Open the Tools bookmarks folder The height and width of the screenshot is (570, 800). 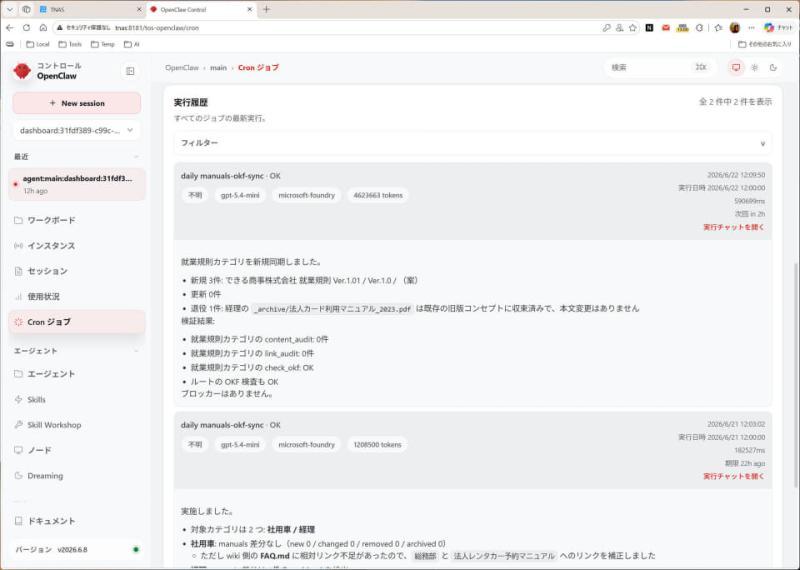point(70,44)
